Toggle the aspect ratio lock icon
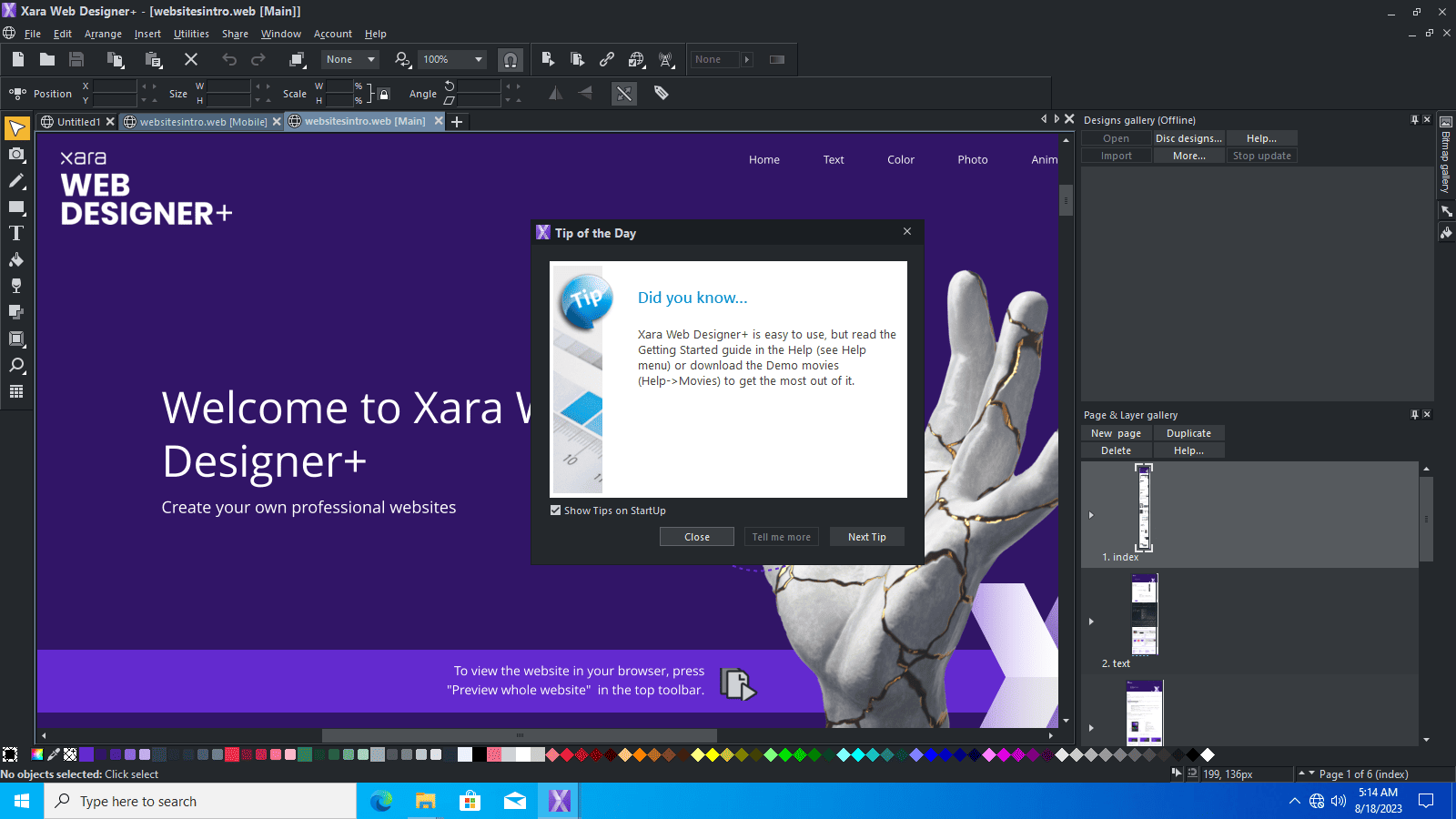The height and width of the screenshot is (819, 1456). coord(384,94)
